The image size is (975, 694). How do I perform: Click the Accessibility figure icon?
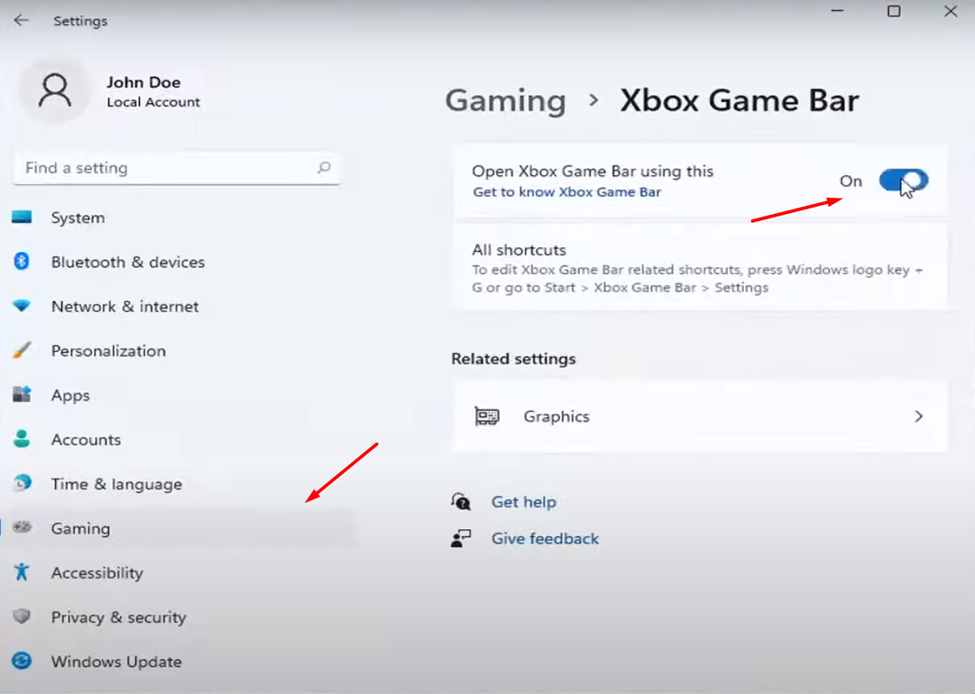click(22, 571)
